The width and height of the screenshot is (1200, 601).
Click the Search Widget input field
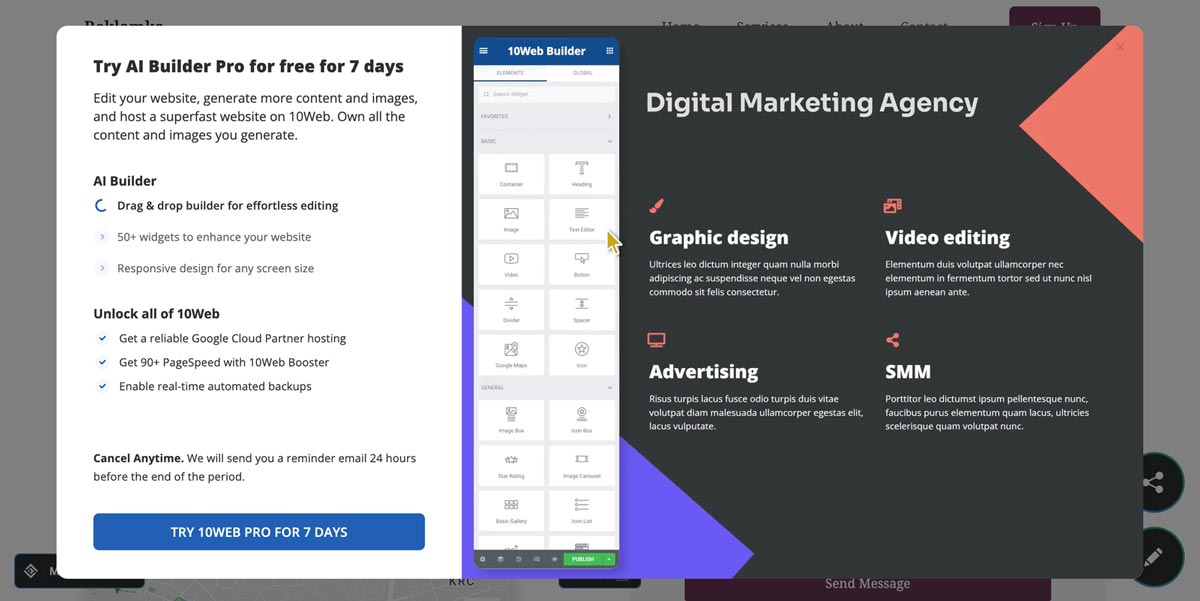546,94
